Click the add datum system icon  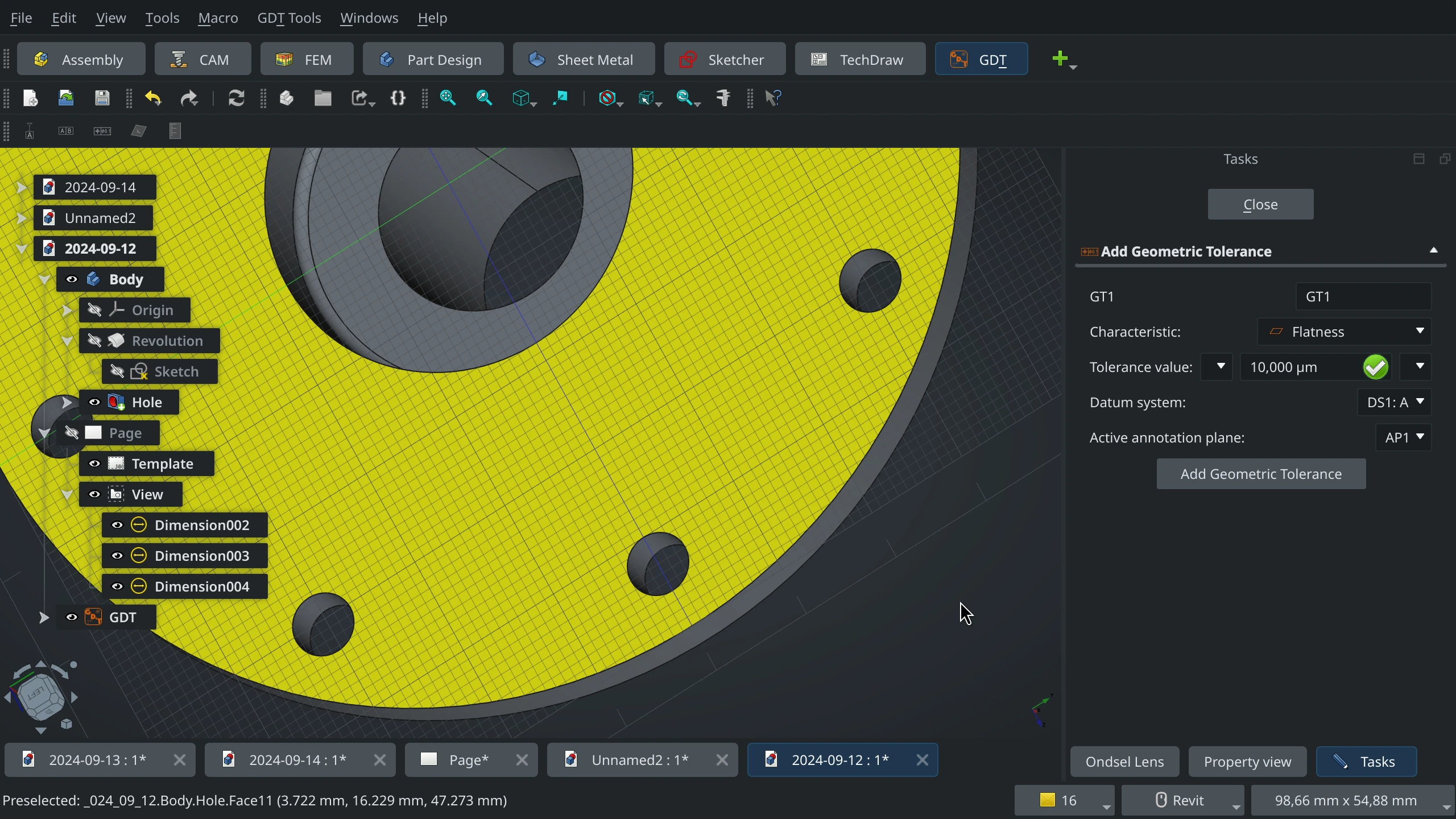pos(66,131)
